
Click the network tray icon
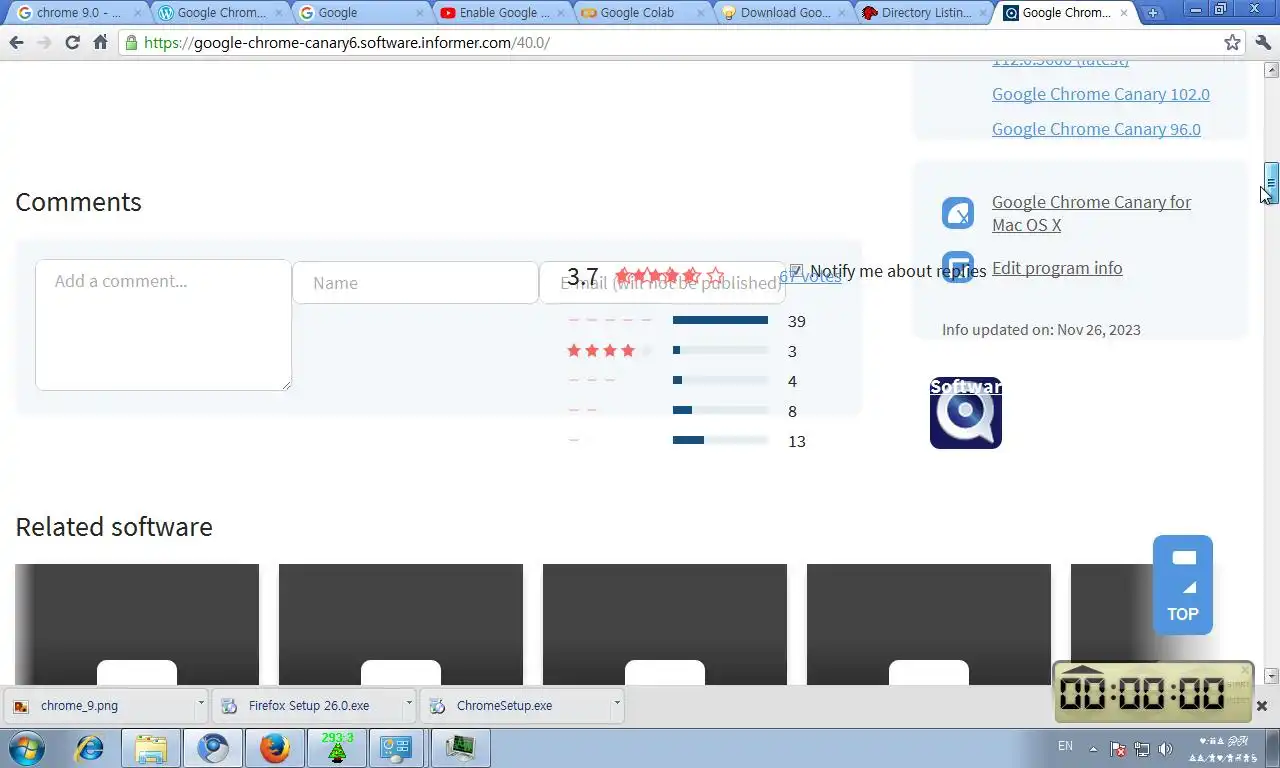point(1142,749)
